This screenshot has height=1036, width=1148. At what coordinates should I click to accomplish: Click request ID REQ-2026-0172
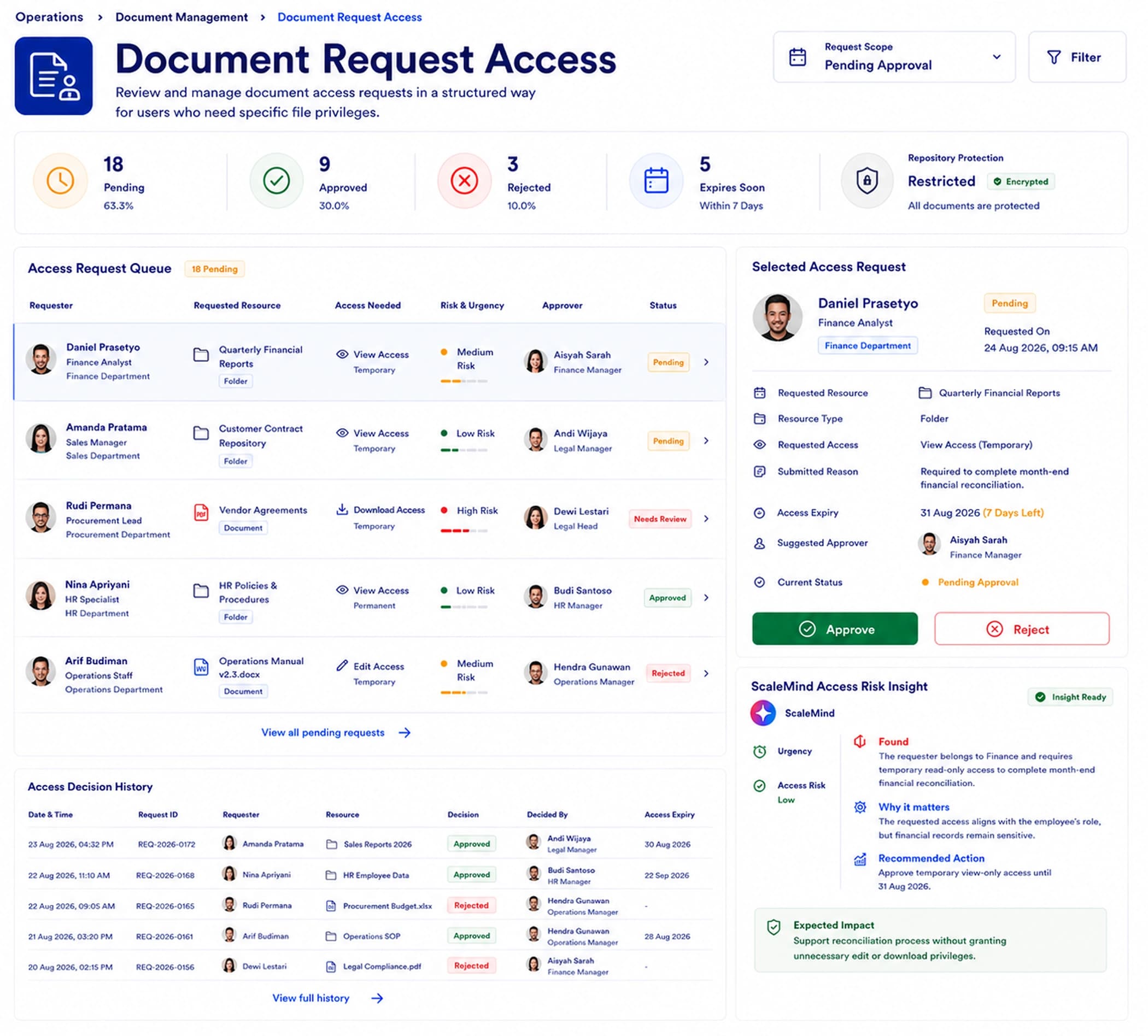pos(166,844)
